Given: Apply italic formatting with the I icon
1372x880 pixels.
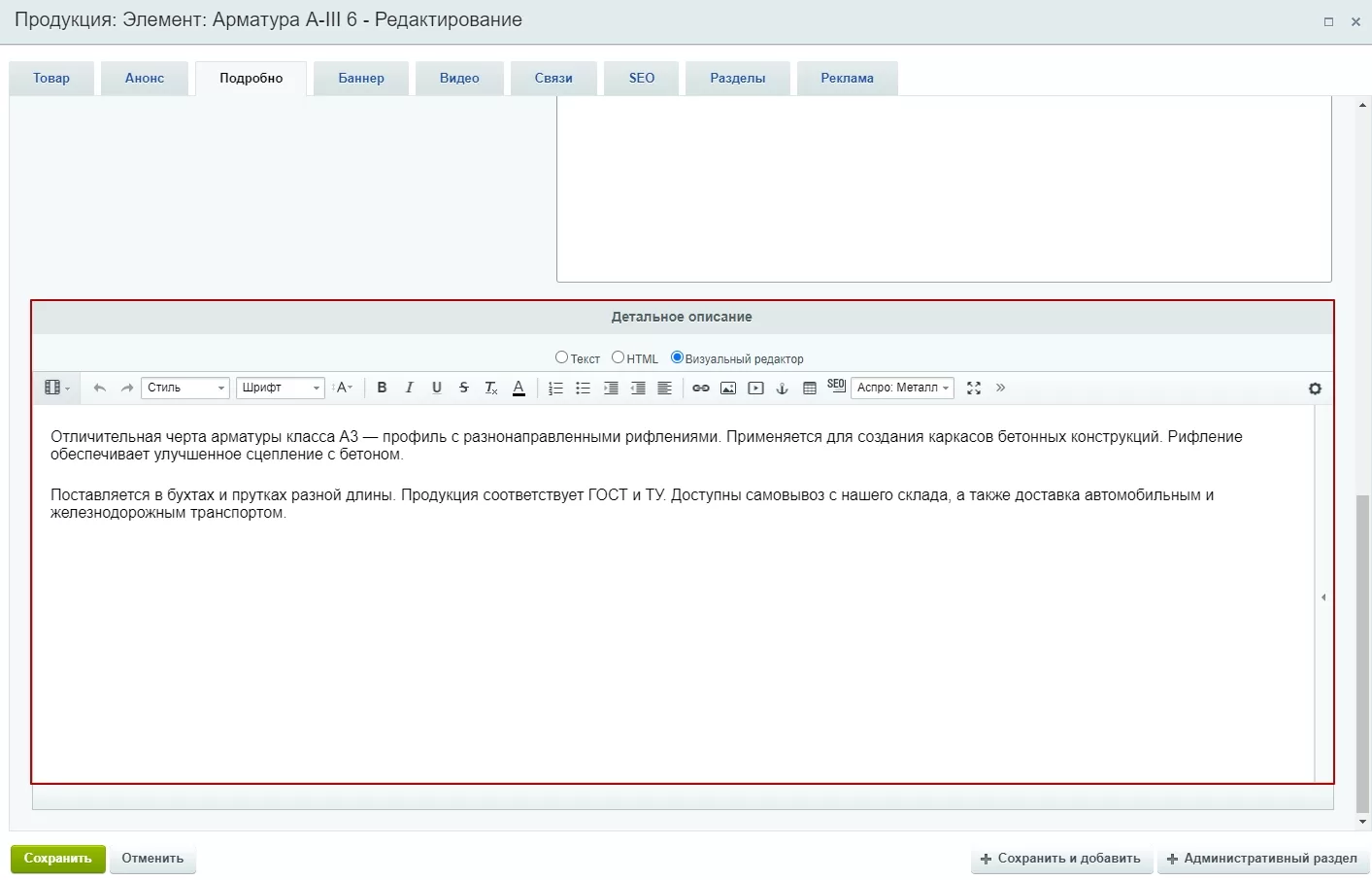Looking at the screenshot, I should pyautogui.click(x=410, y=388).
